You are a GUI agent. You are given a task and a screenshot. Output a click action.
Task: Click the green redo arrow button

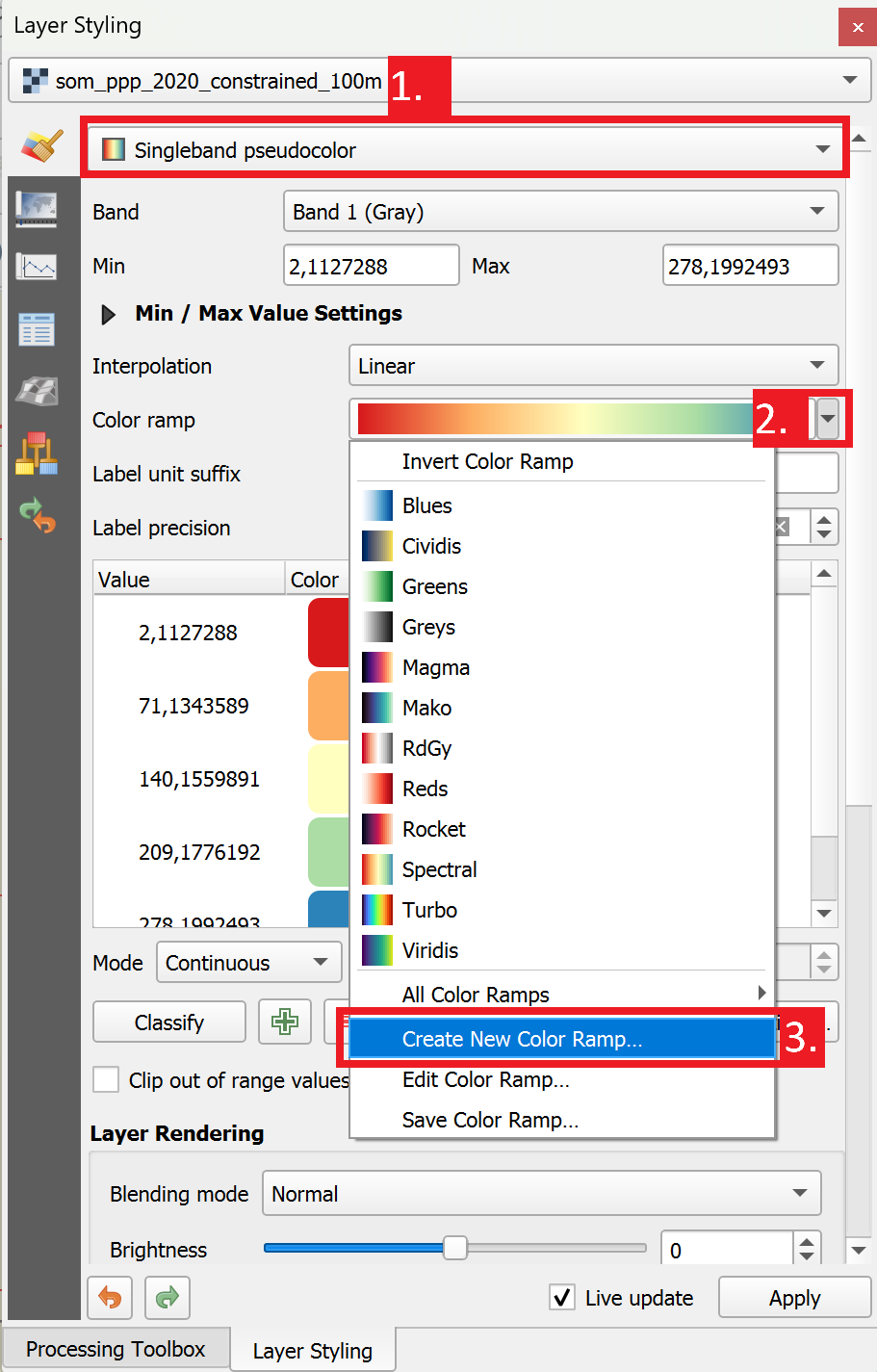[x=168, y=1298]
